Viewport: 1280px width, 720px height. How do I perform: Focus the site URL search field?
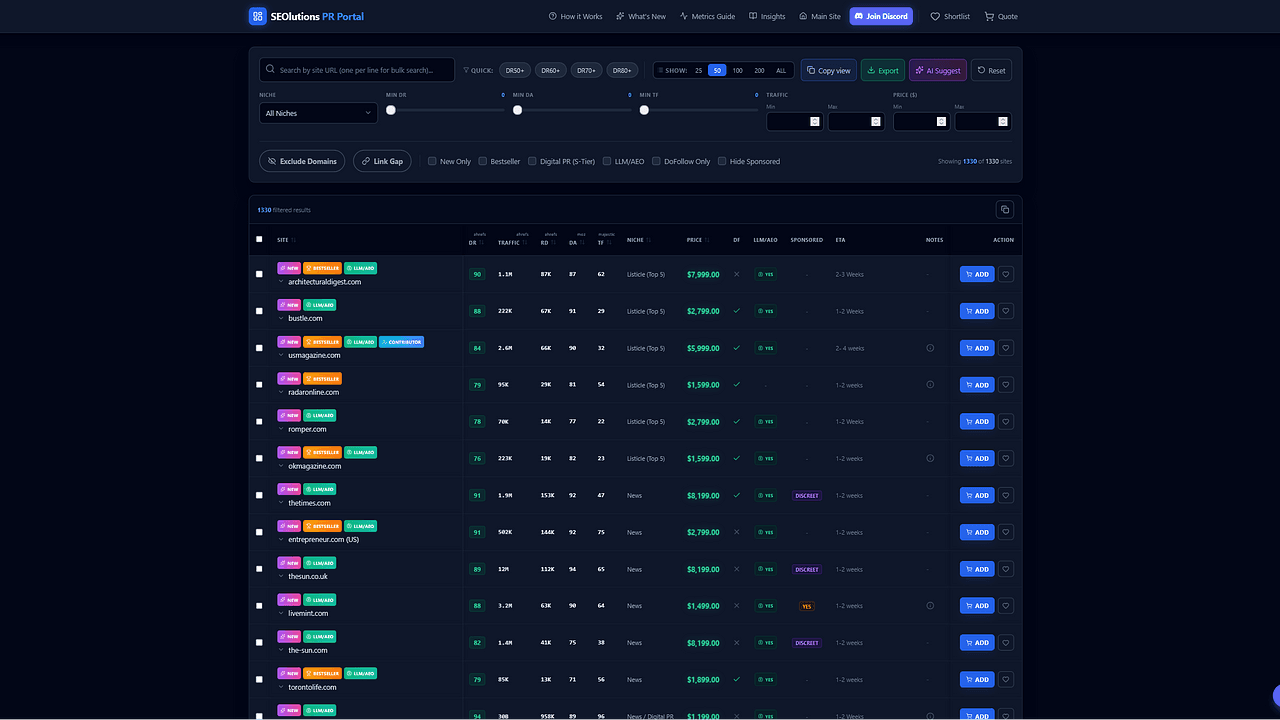point(356,70)
